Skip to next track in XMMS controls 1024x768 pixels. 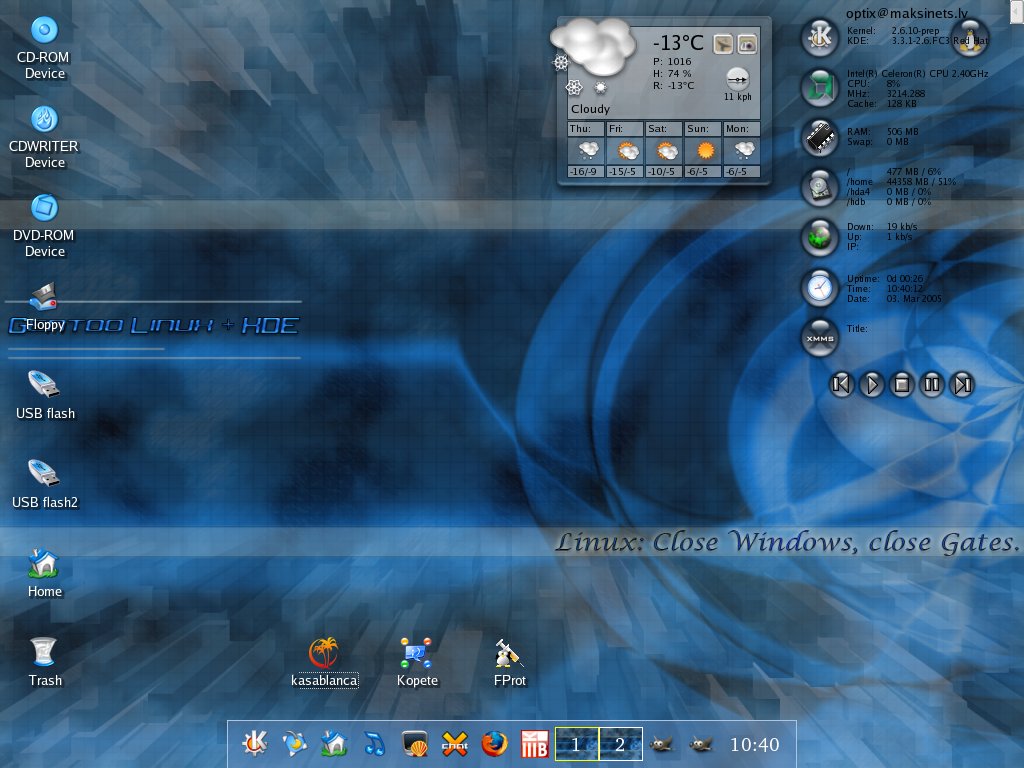(963, 384)
